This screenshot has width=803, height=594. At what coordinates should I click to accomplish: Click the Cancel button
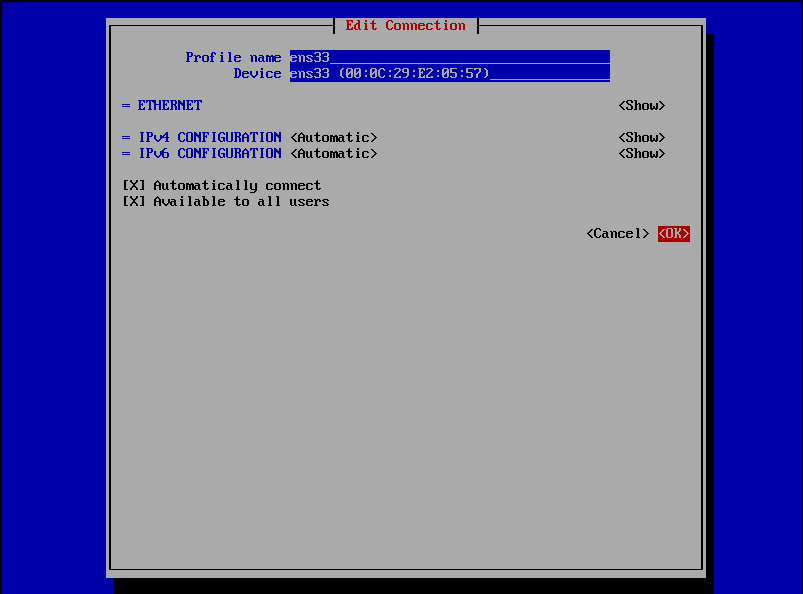coord(618,234)
